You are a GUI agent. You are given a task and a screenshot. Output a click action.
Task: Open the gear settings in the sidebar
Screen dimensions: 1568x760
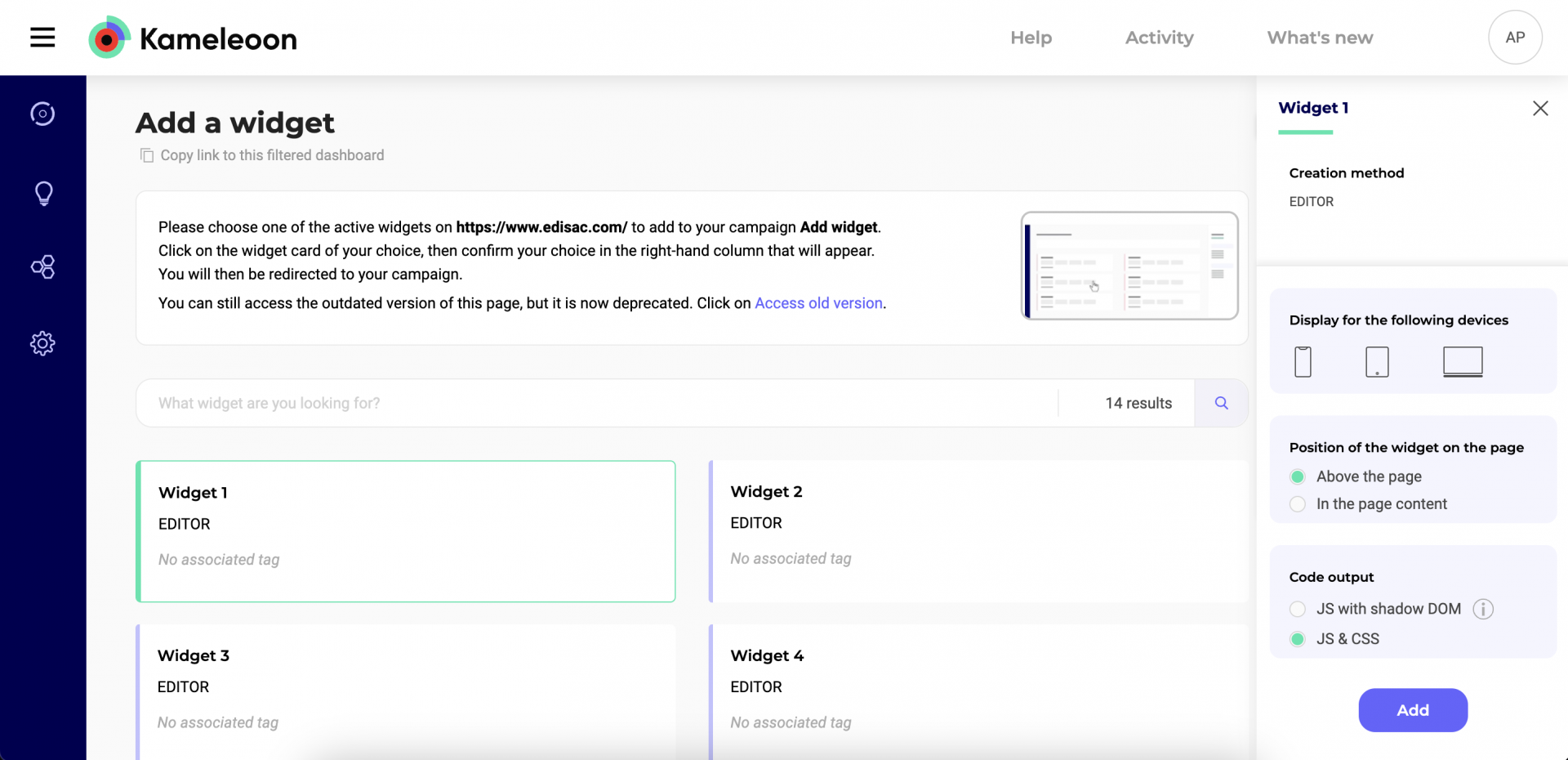(42, 343)
